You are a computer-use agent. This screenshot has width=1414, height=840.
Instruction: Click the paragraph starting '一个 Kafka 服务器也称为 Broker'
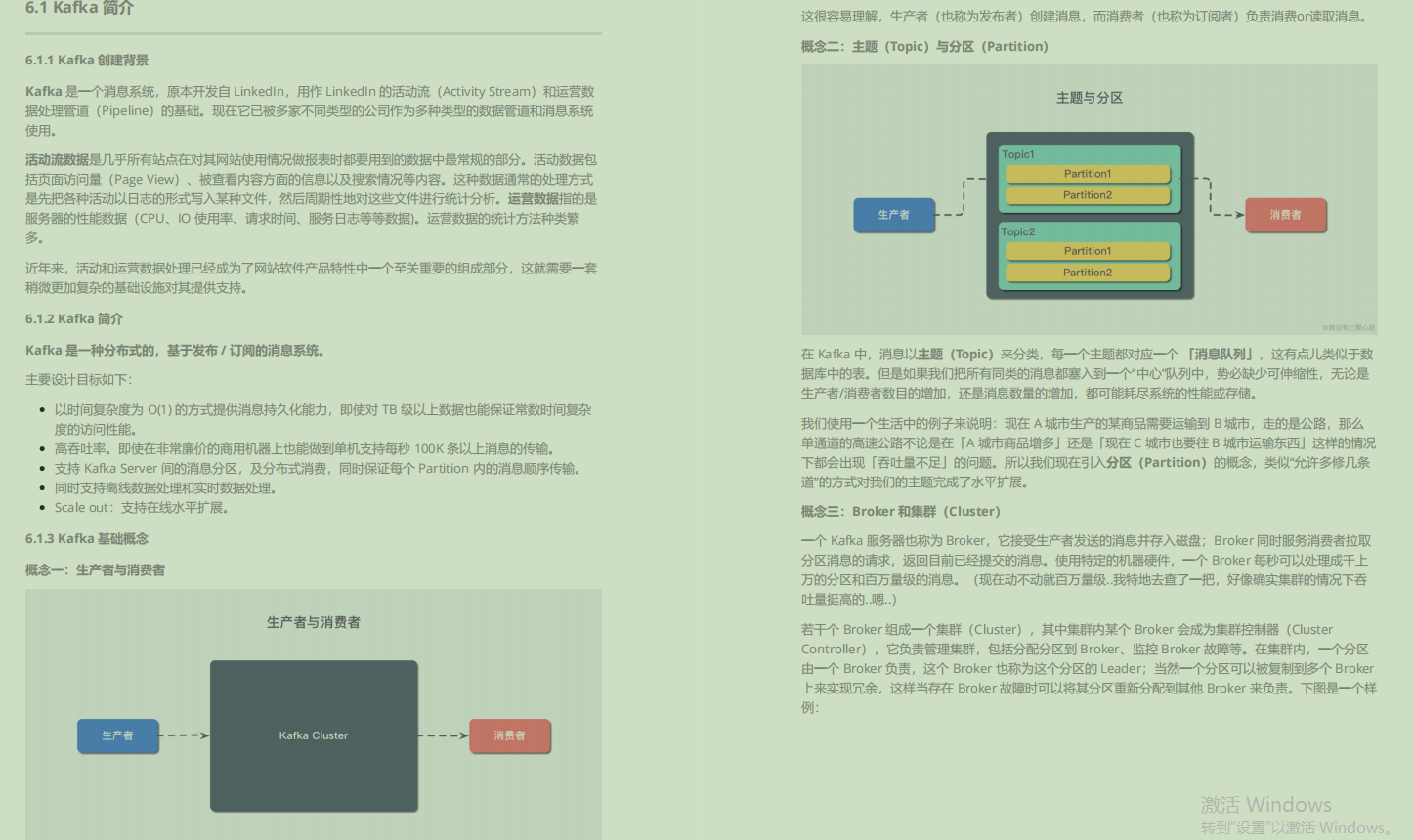coord(1087,570)
